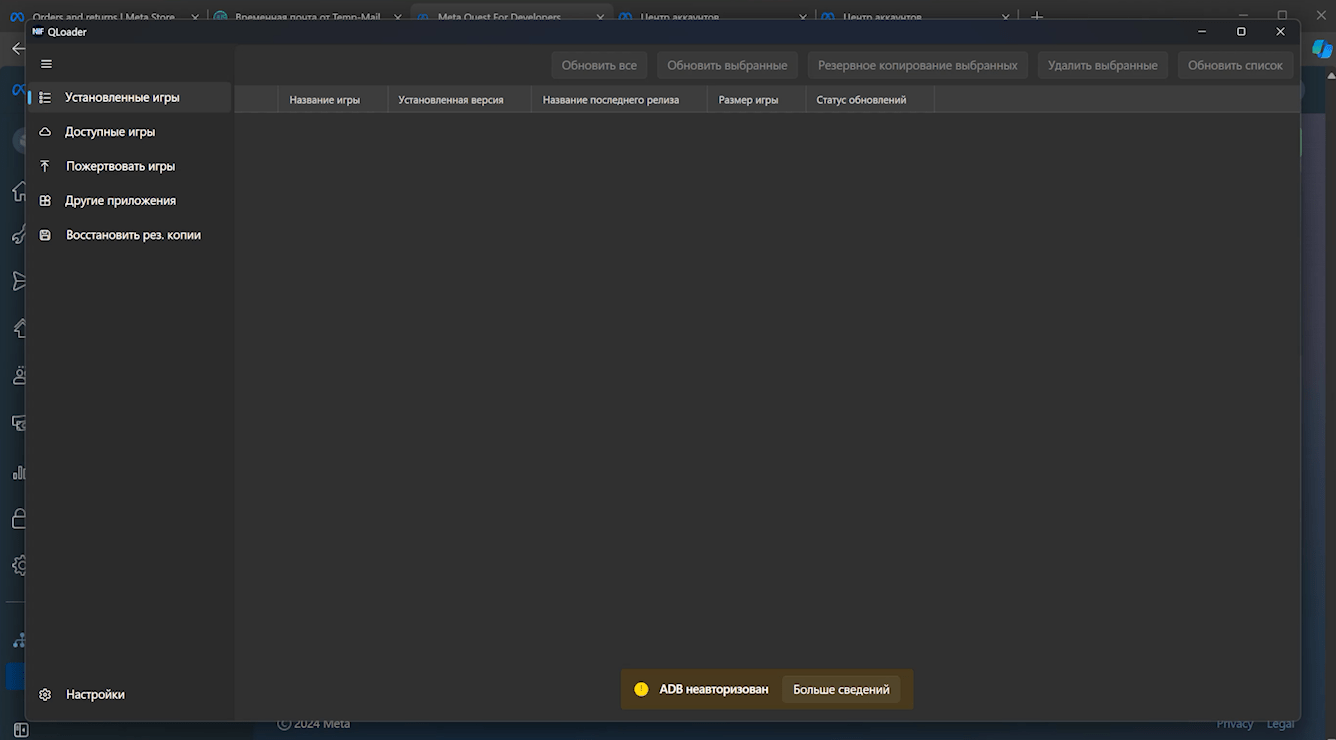Image resolution: width=1336 pixels, height=740 pixels.
Task: Click the Установленные игры list icon
Action: pyautogui.click(x=45, y=98)
